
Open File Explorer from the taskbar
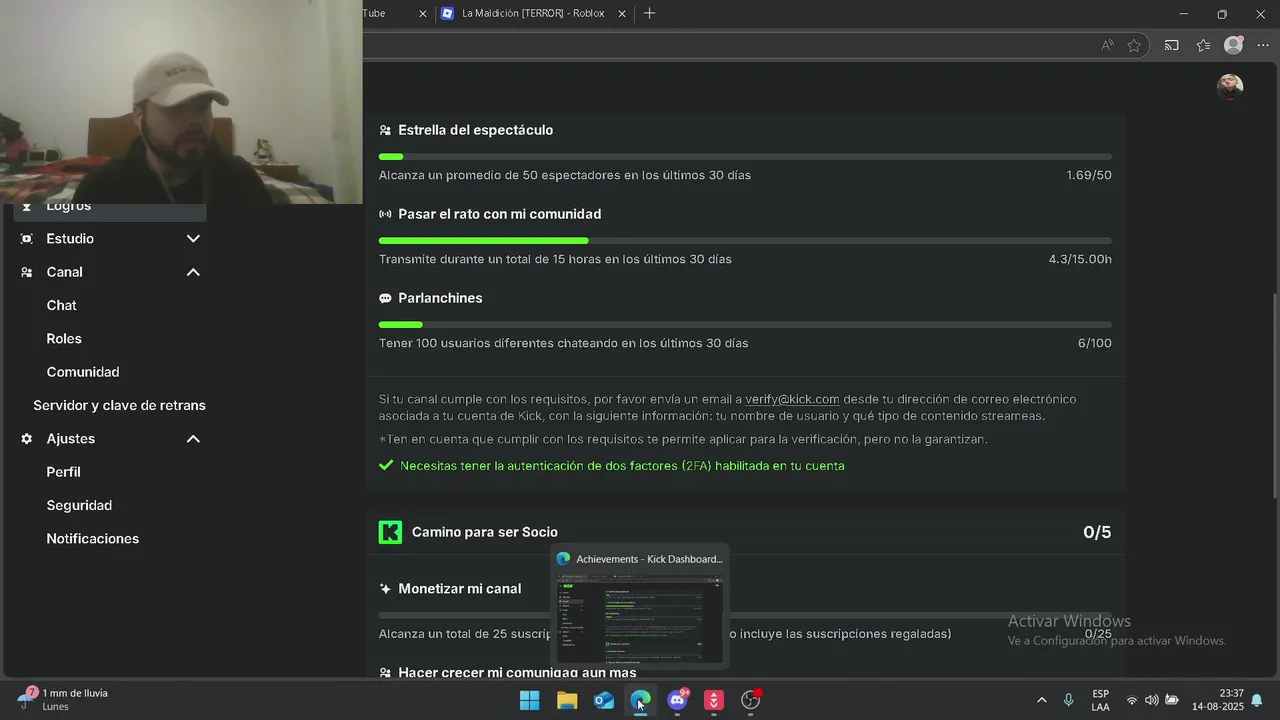pos(567,700)
